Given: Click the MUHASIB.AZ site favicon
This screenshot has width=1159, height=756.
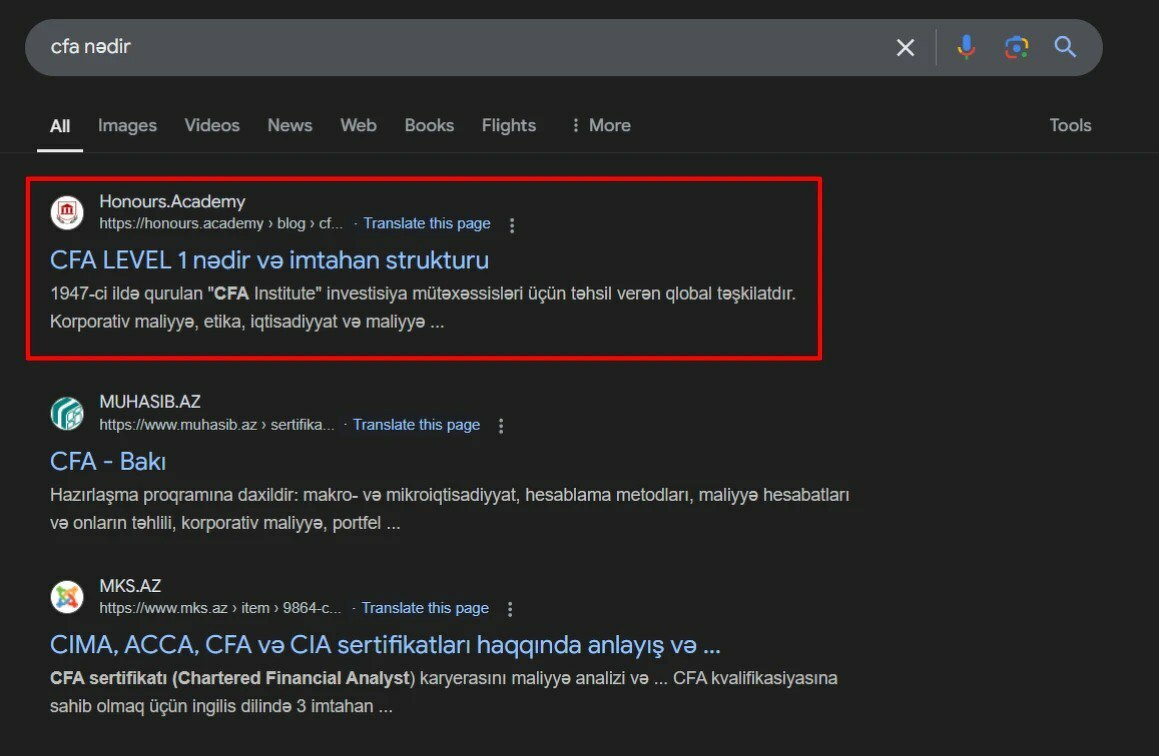Looking at the screenshot, I should tap(67, 414).
